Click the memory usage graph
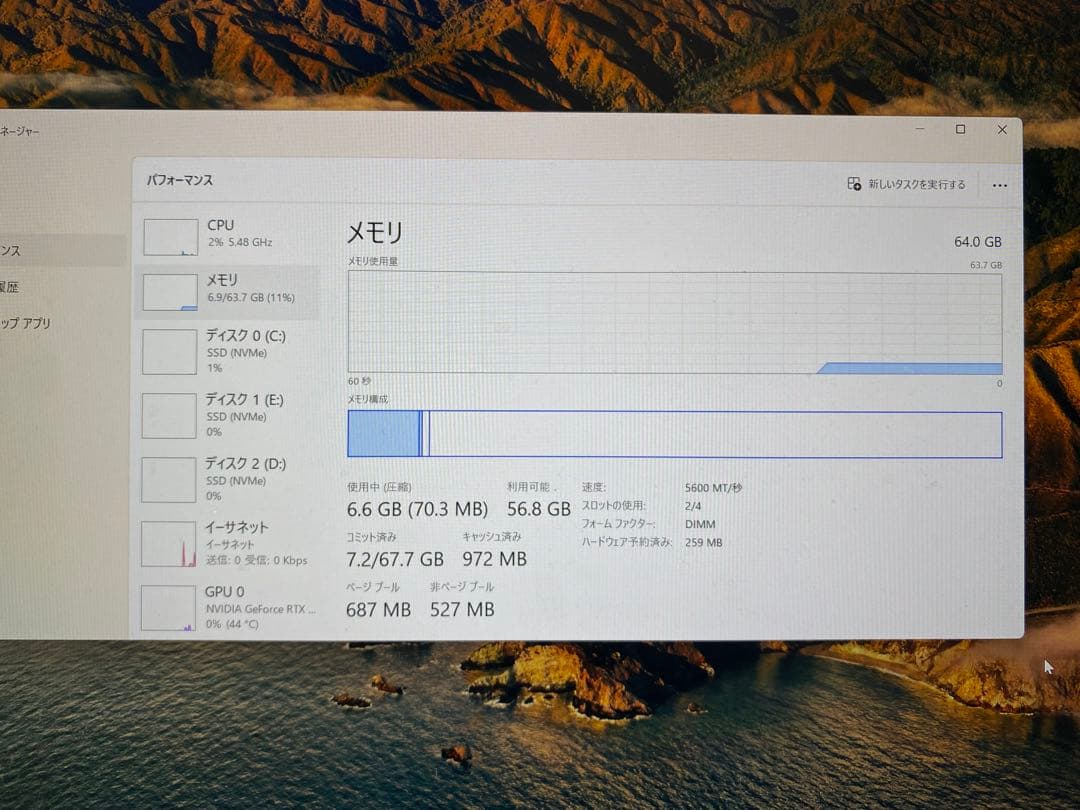 [674, 320]
